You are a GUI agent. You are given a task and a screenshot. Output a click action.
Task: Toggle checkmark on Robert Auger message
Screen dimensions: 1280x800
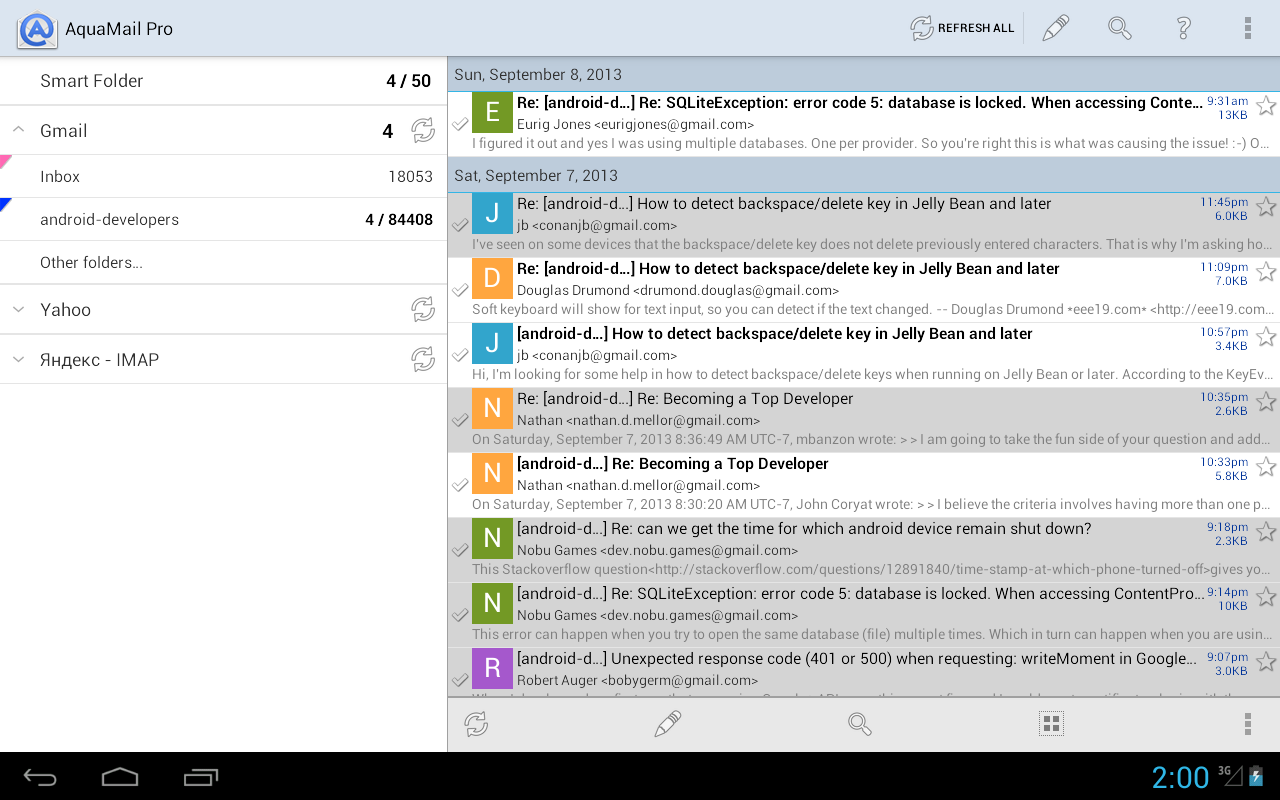click(x=460, y=680)
